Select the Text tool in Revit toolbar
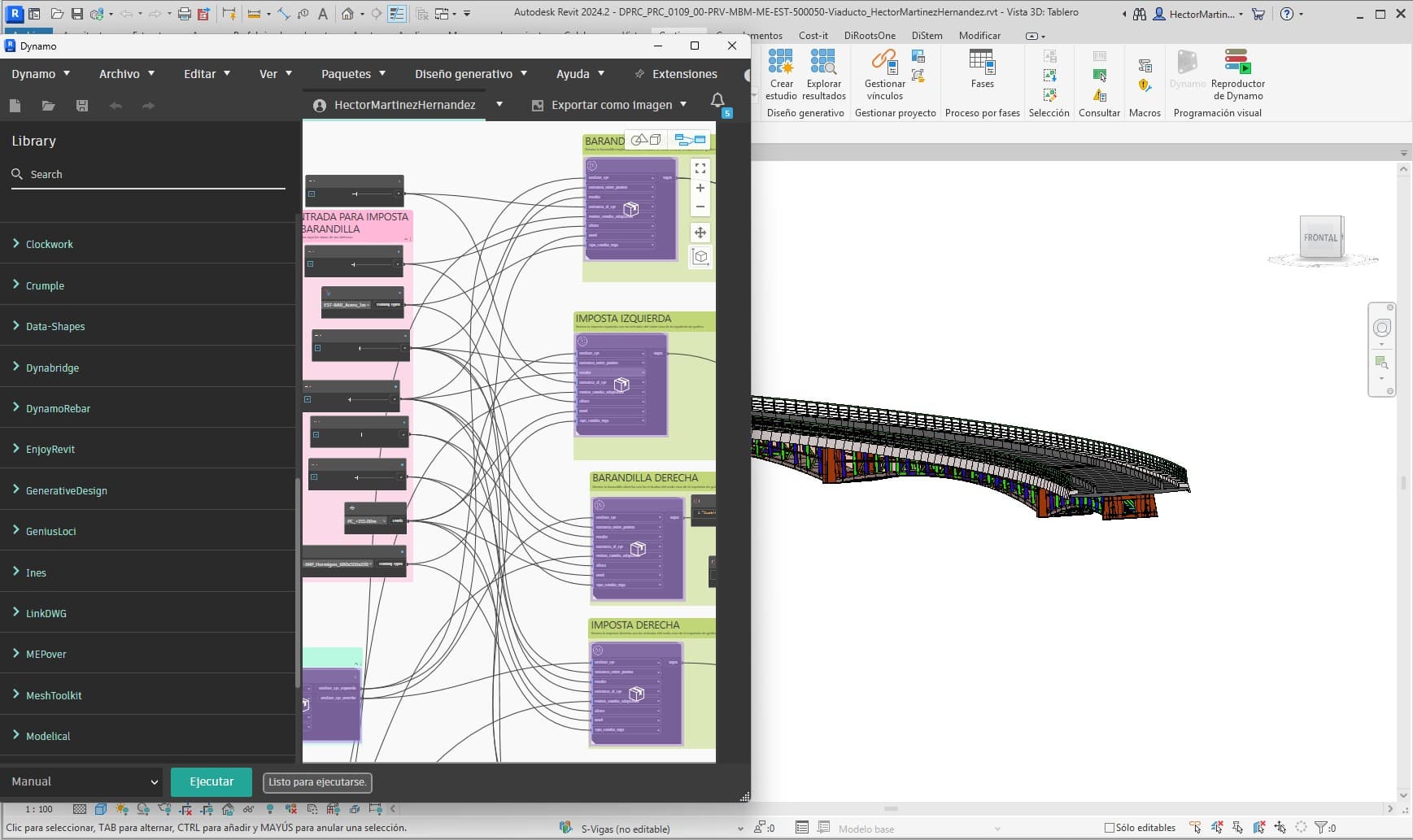 pos(323,14)
